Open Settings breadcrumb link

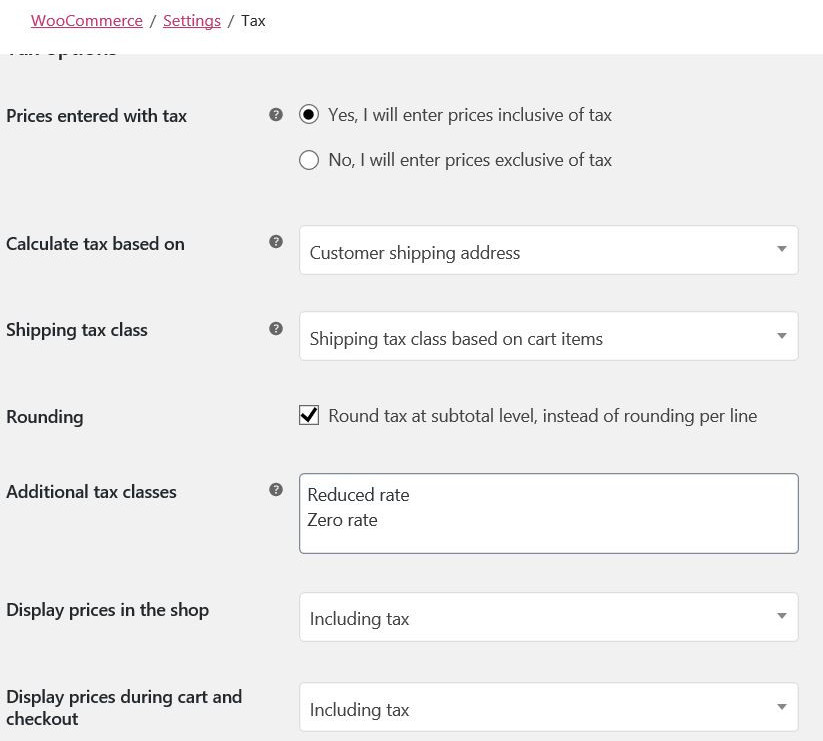[x=192, y=20]
